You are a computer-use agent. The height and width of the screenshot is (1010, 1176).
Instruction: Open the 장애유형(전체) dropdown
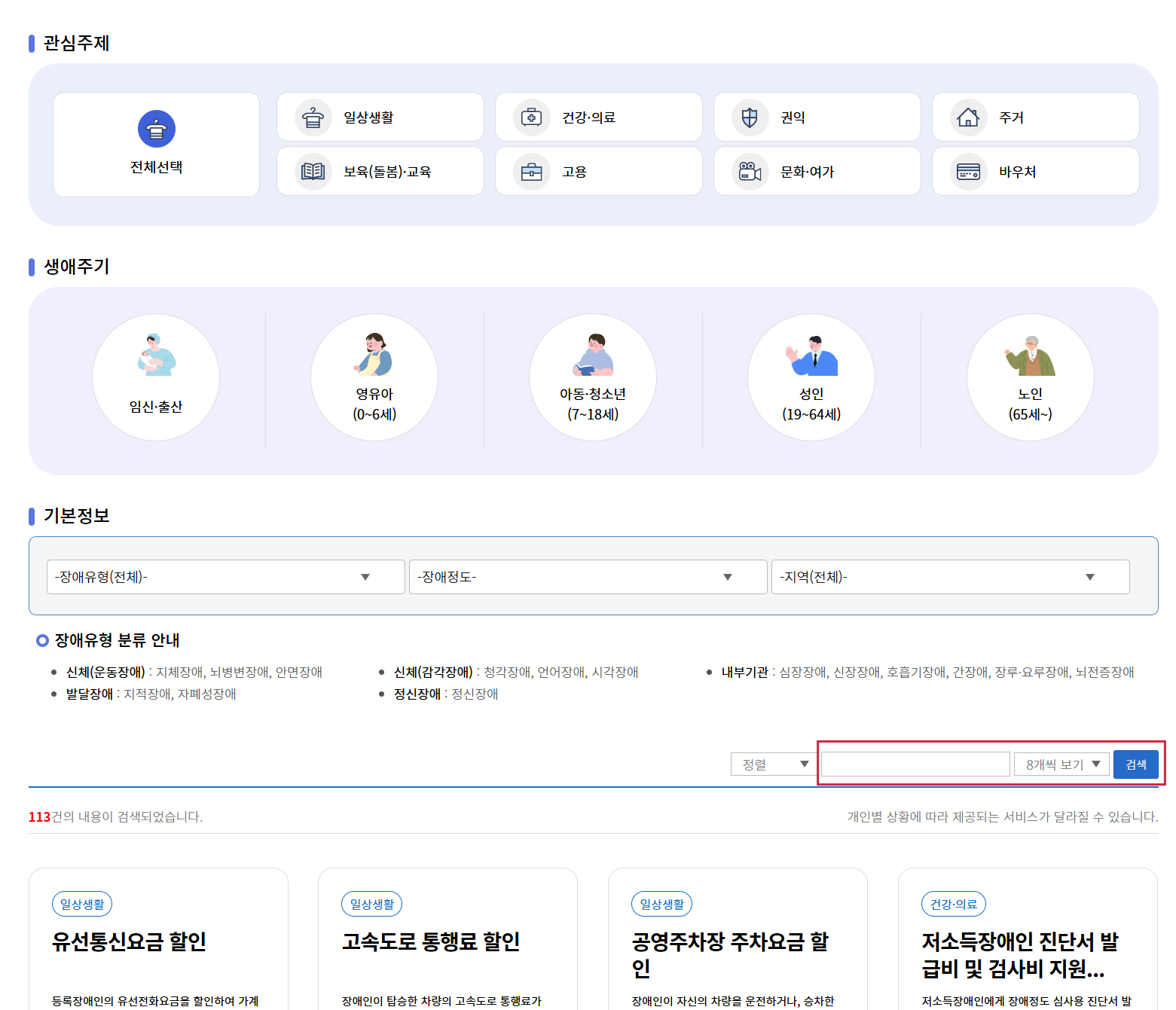(225, 577)
